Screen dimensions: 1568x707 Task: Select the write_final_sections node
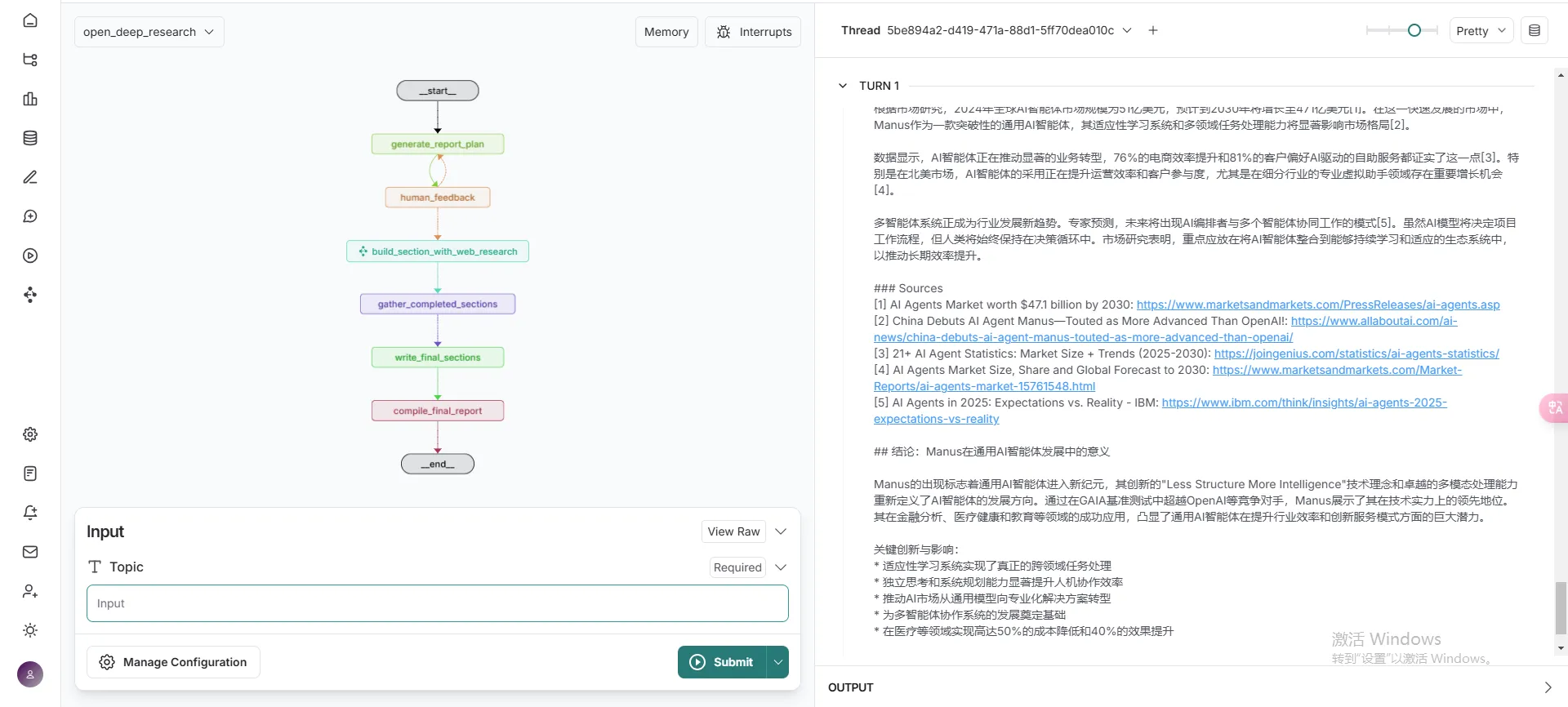click(x=438, y=358)
